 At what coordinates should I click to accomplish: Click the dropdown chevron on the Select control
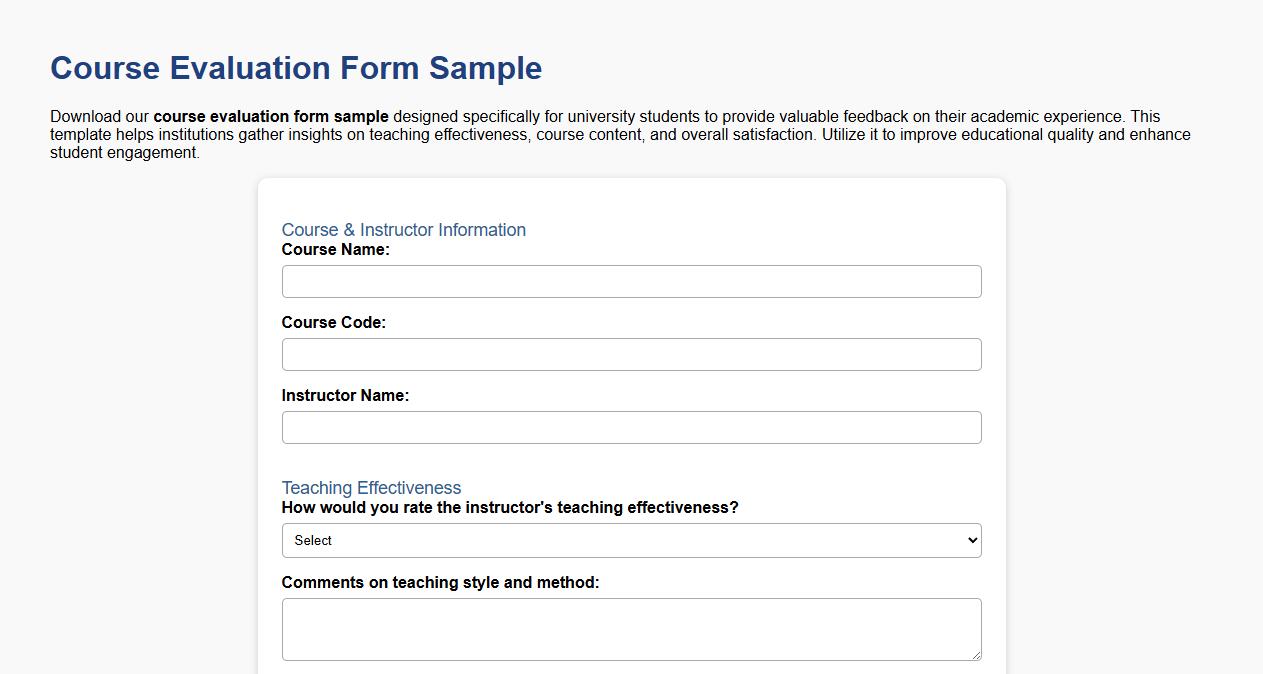pyautogui.click(x=969, y=540)
